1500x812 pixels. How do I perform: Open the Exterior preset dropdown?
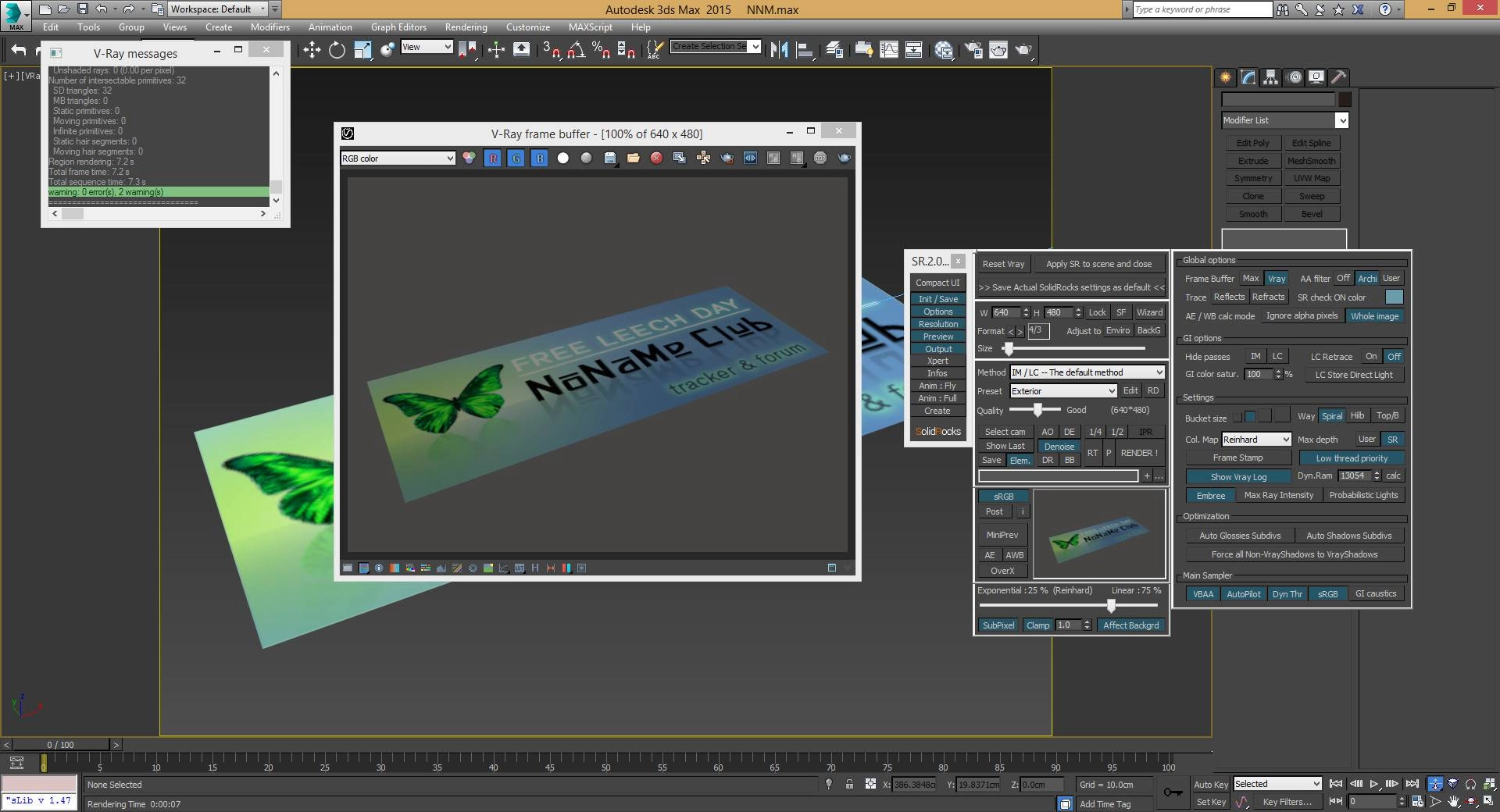[1063, 391]
